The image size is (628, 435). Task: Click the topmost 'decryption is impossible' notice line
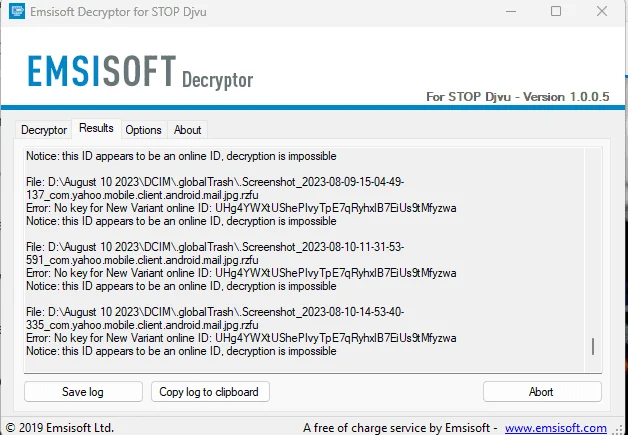[x=181, y=156]
